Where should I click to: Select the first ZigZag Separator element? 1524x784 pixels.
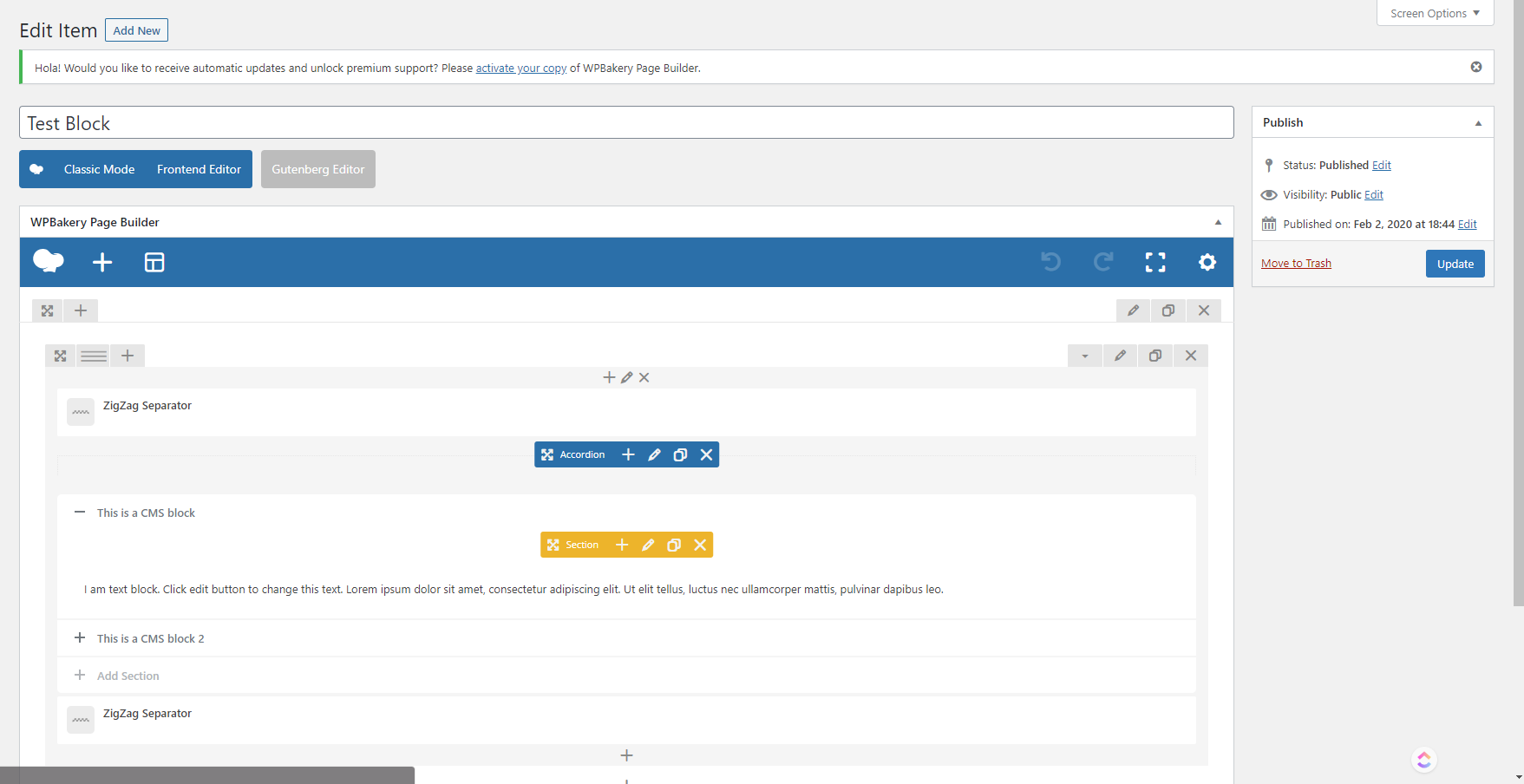[626, 412]
